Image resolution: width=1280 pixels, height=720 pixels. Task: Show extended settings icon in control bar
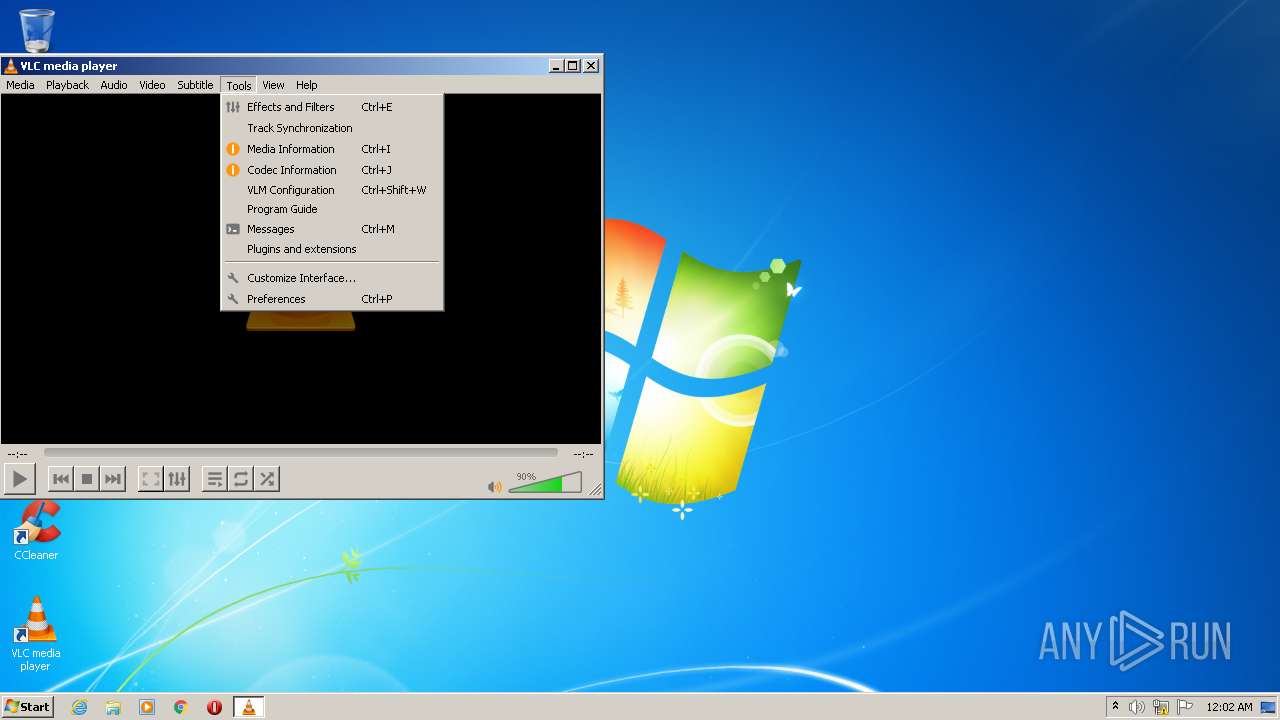coord(177,479)
